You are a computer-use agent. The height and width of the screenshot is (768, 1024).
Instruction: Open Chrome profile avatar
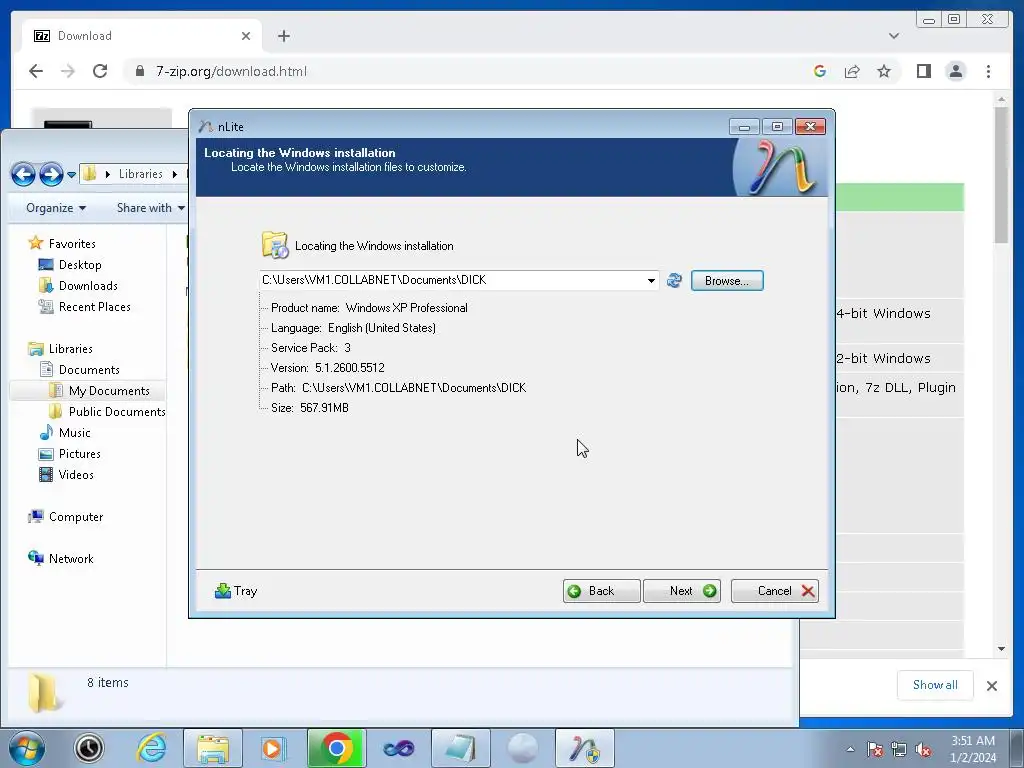click(955, 71)
